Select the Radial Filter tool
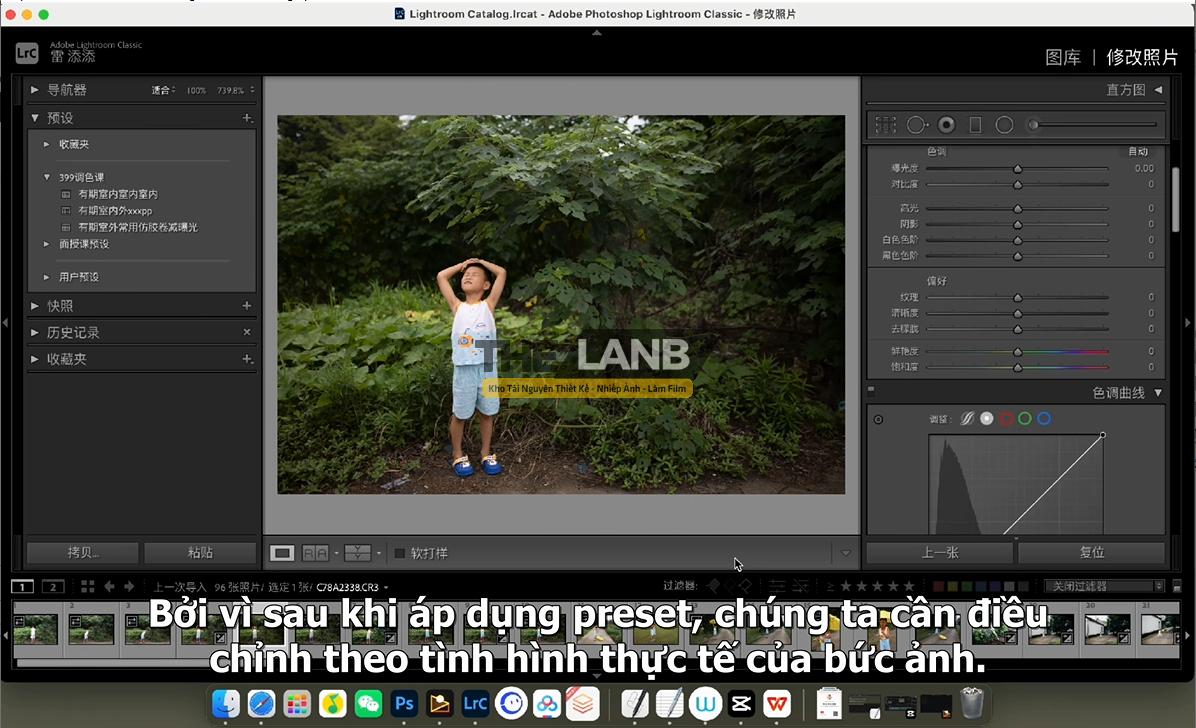The height and width of the screenshot is (728, 1196). pyautogui.click(x=1004, y=125)
